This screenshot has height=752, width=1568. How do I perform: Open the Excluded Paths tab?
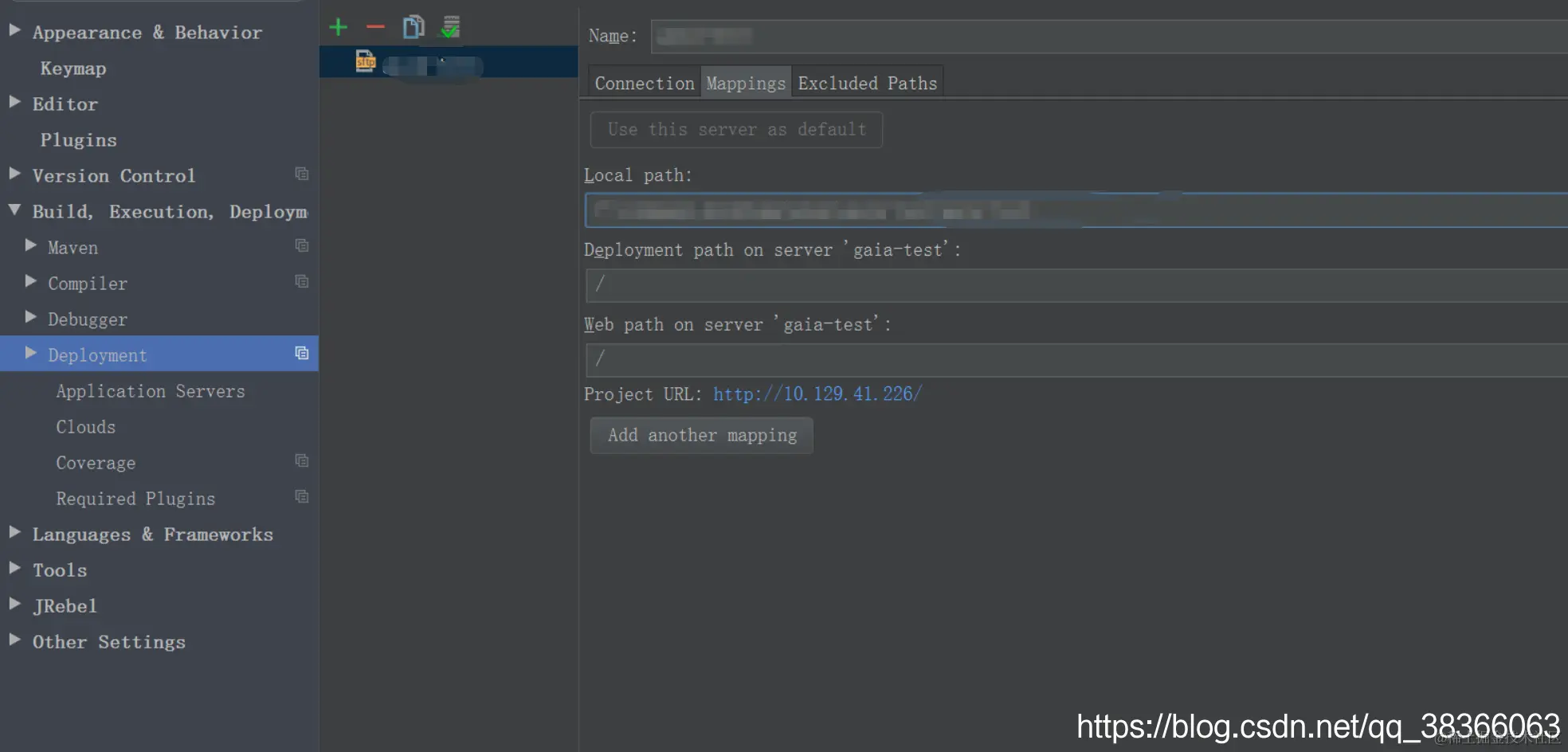click(868, 83)
